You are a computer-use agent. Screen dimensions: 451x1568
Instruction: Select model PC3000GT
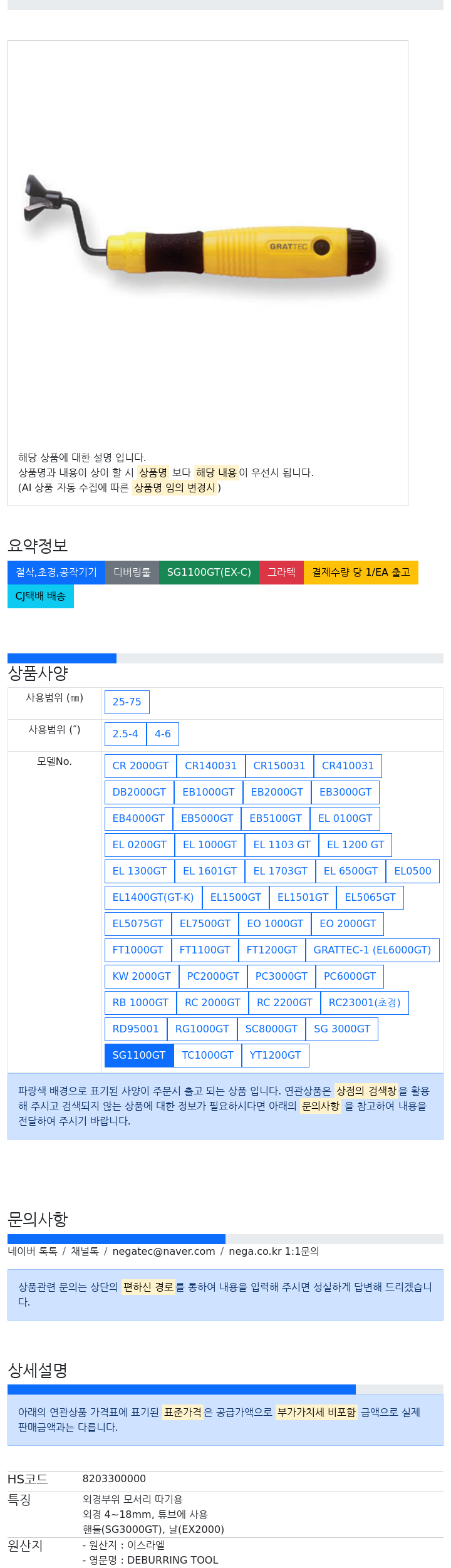[282, 977]
